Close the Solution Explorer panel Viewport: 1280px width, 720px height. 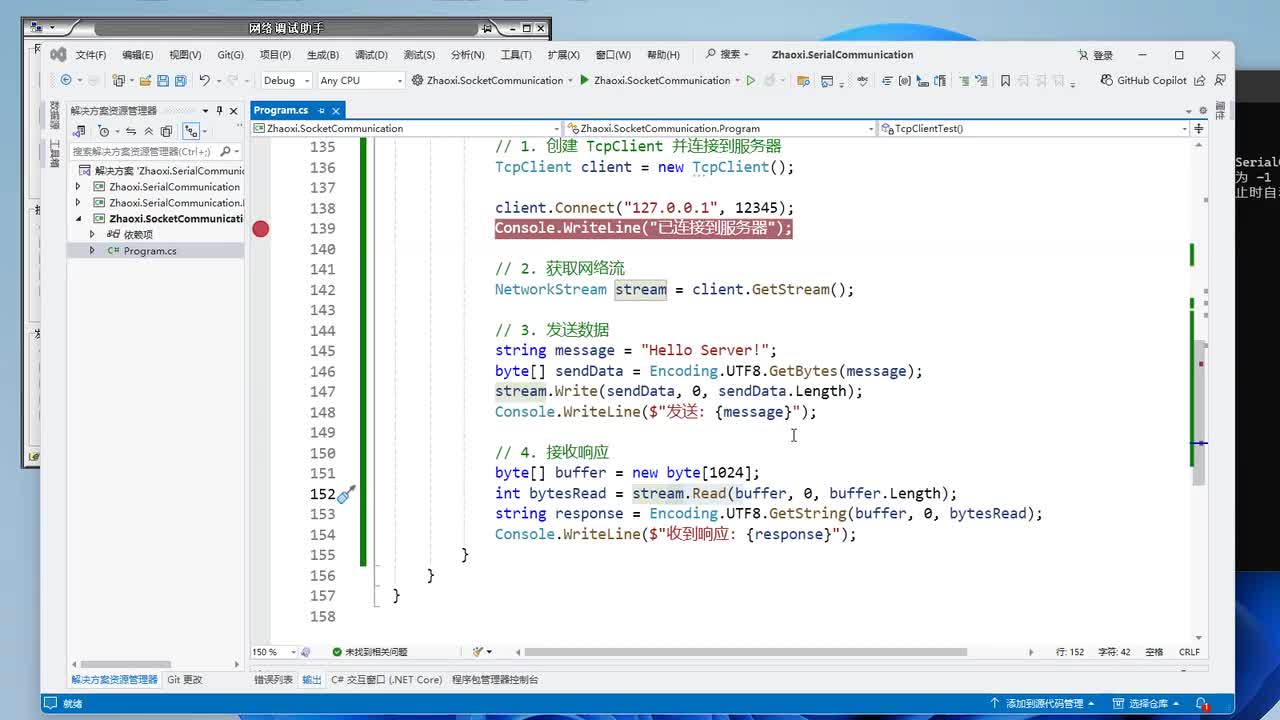(x=234, y=111)
